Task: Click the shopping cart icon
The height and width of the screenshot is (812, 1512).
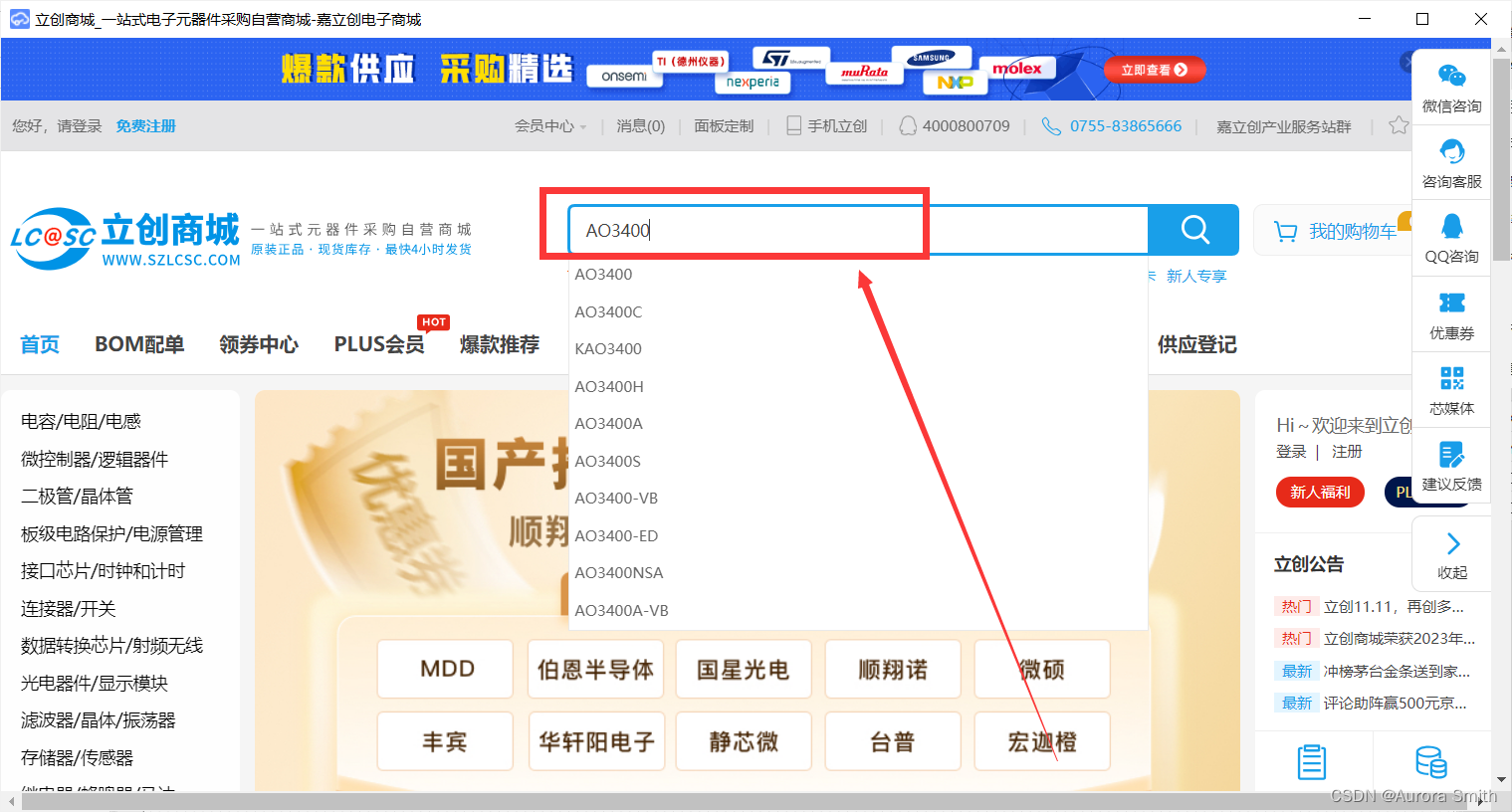Action: (x=1286, y=232)
